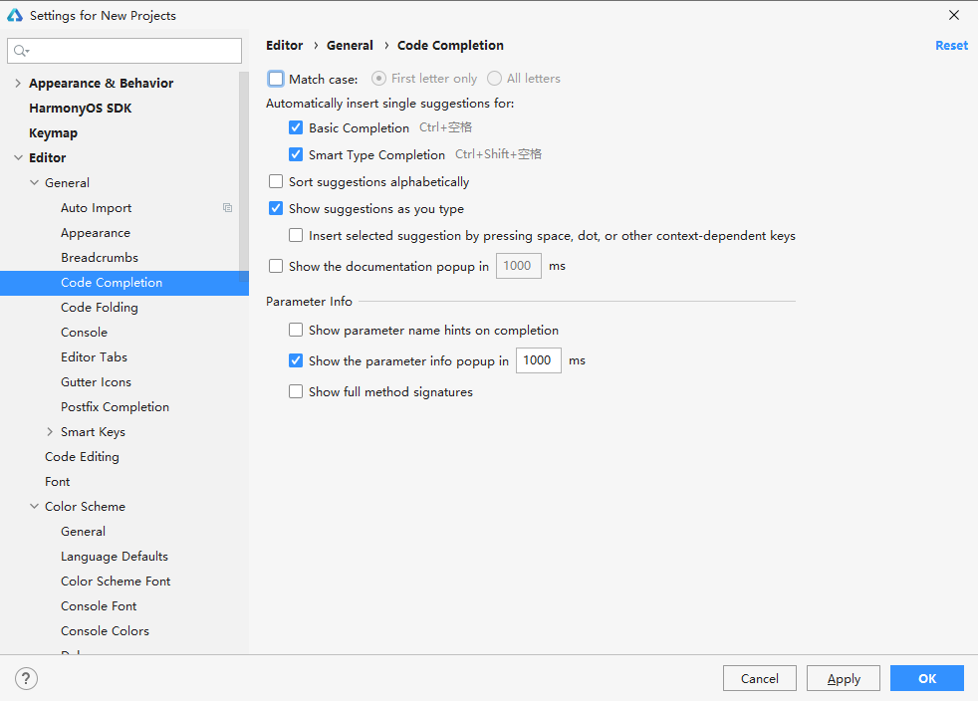Enable Sort suggestions alphabetically
The width and height of the screenshot is (978, 701).
coord(276,181)
